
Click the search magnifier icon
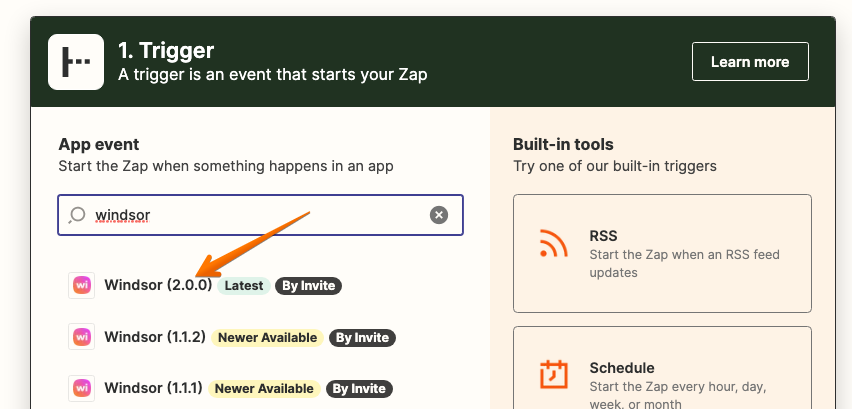pos(77,215)
